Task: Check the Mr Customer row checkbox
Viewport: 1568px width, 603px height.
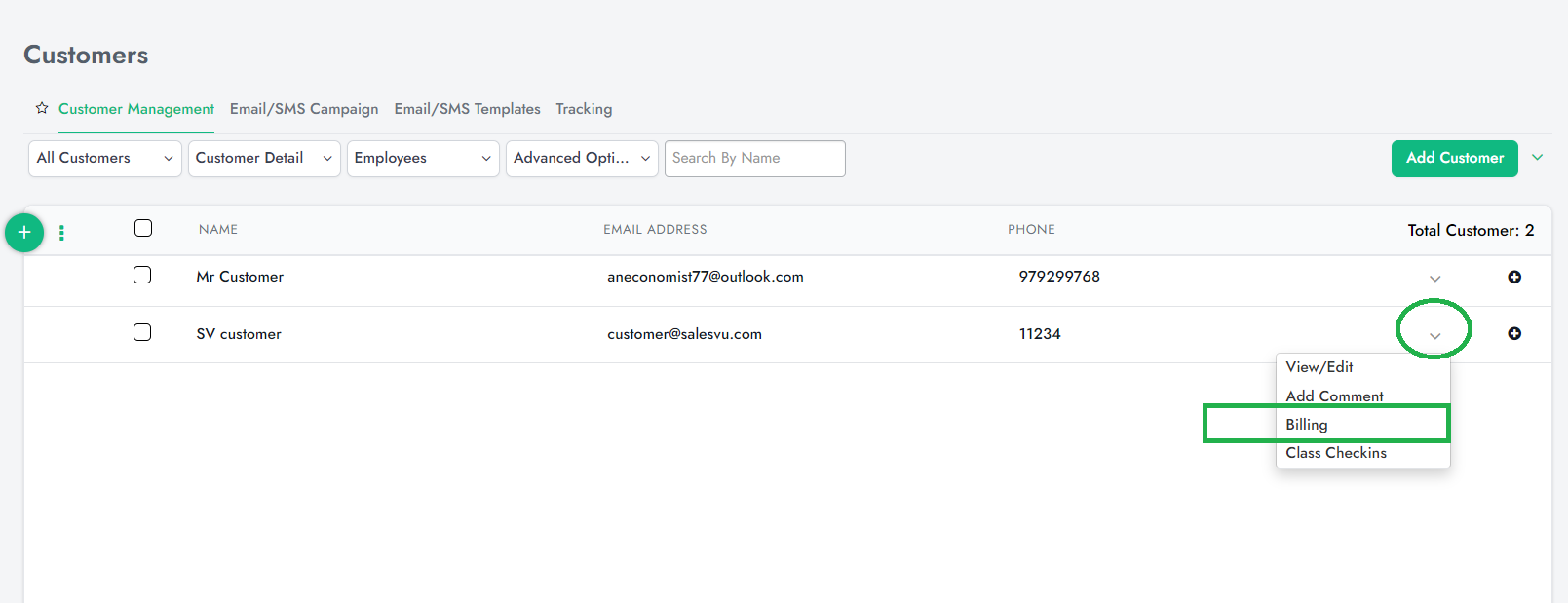Action: point(142,275)
